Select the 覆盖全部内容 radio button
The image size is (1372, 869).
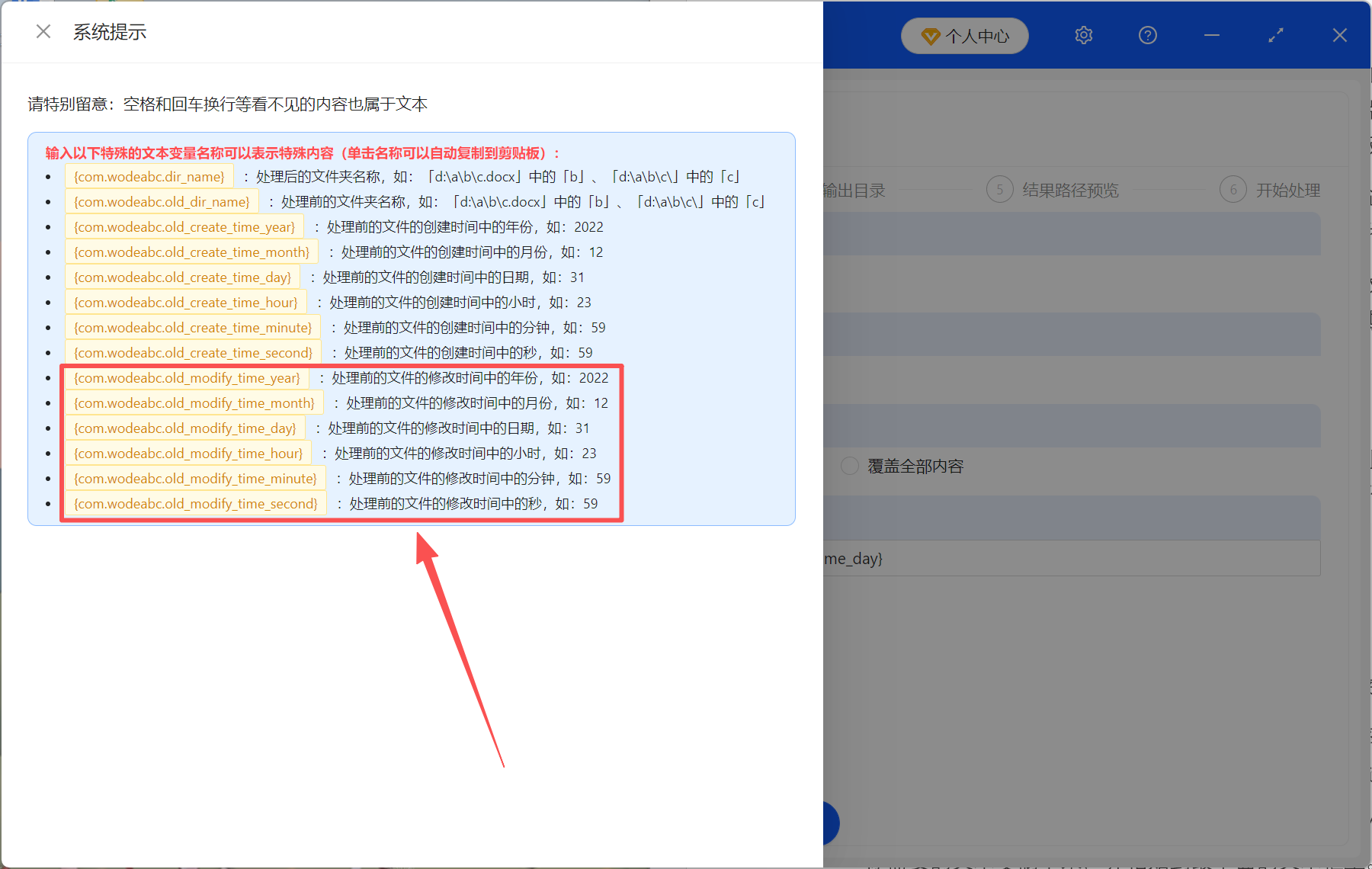click(x=849, y=465)
